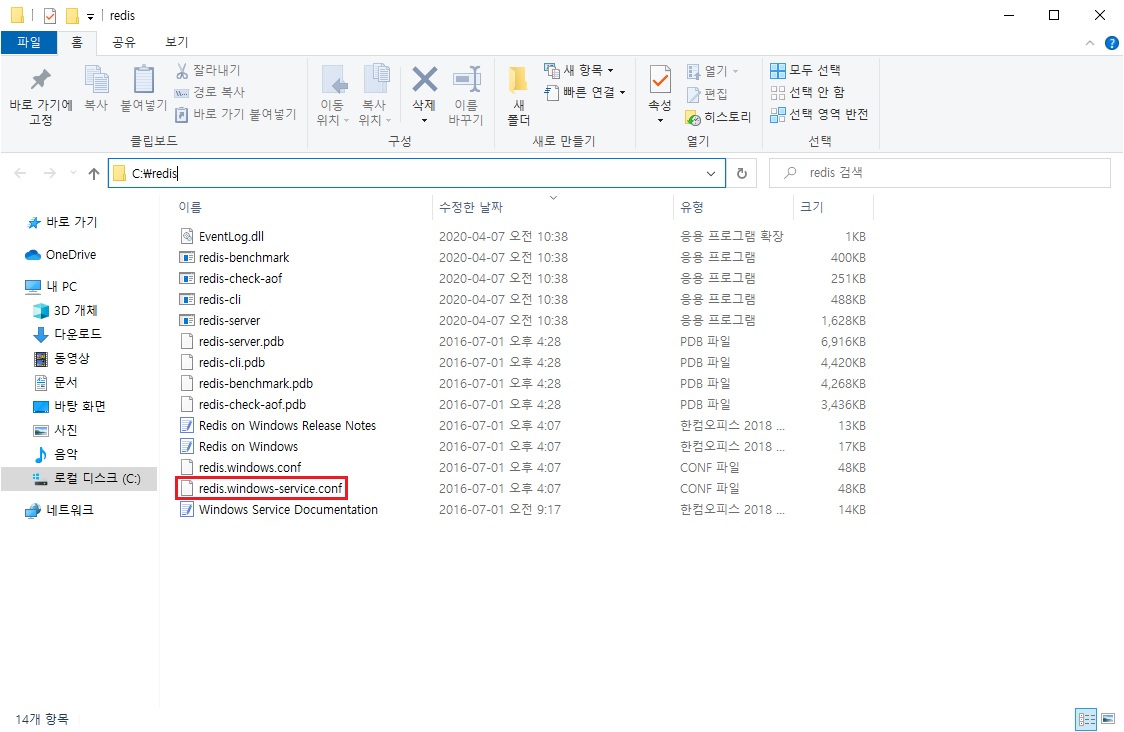Switch to large icons view in status bar
1124x732 pixels.
click(1108, 718)
